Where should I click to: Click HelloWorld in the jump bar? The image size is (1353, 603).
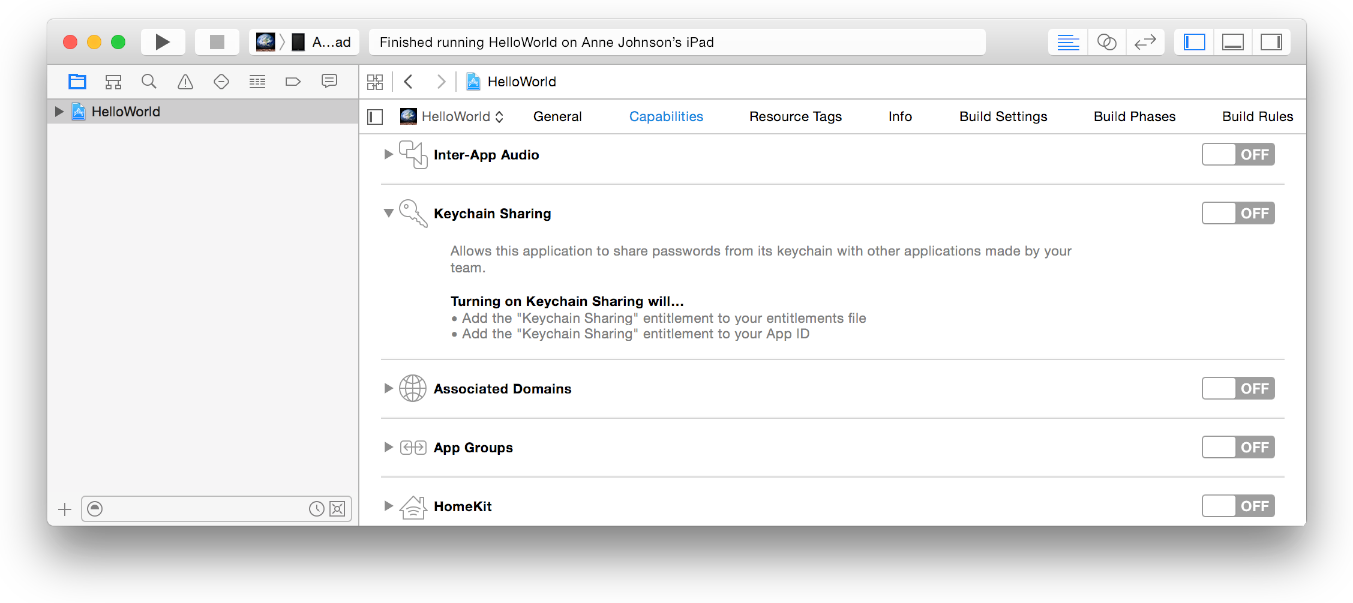point(511,82)
